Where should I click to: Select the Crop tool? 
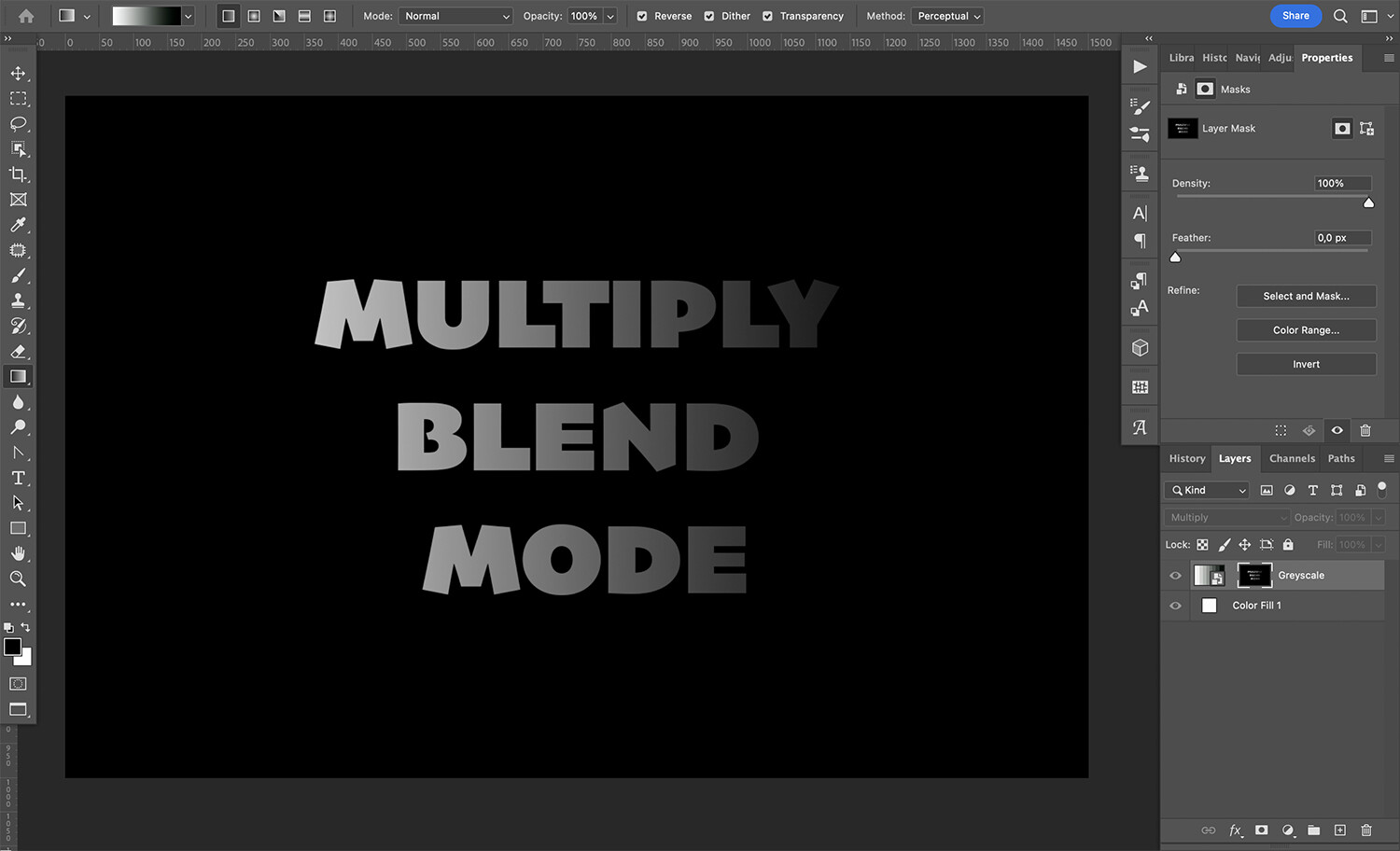point(19,174)
